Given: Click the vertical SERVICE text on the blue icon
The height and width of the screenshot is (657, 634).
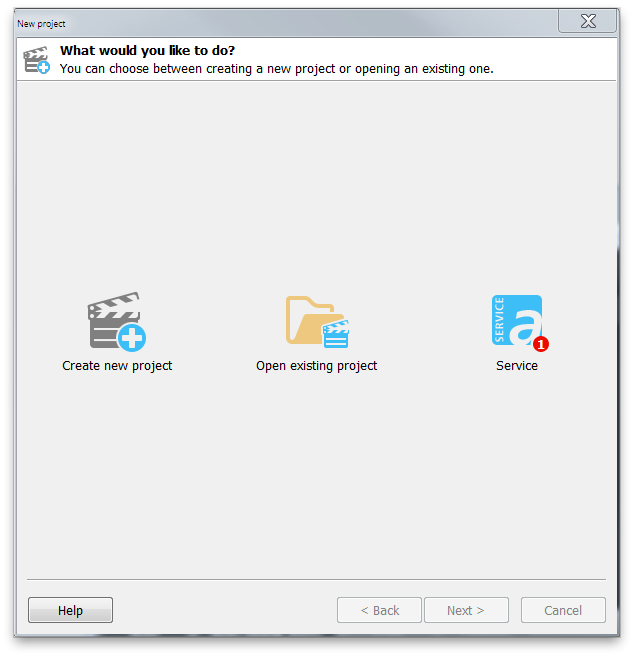Looking at the screenshot, I should (x=499, y=320).
